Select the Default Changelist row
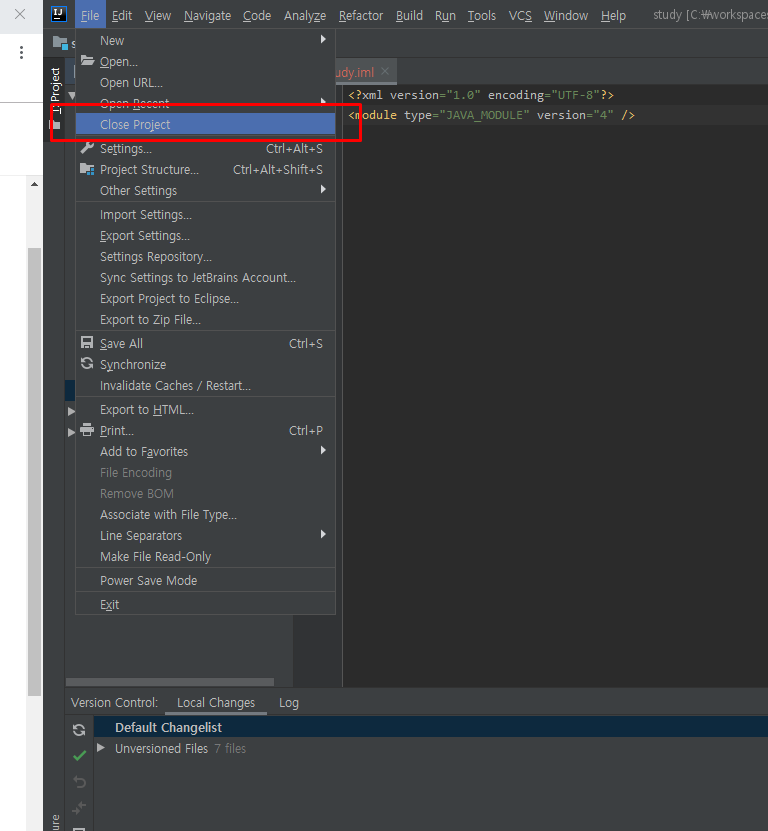This screenshot has height=831, width=768. click(430, 727)
